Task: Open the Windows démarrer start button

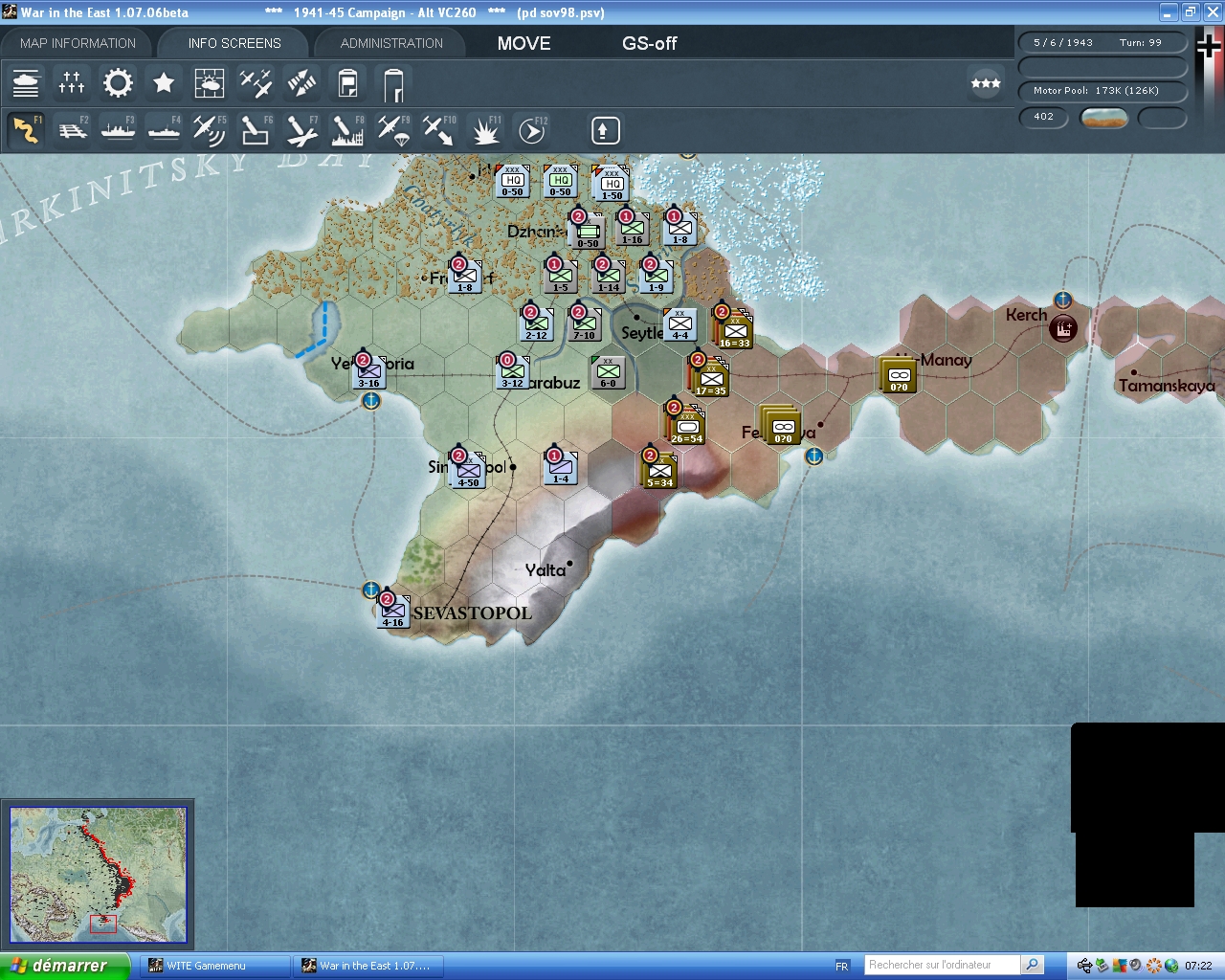Action: coord(64,966)
